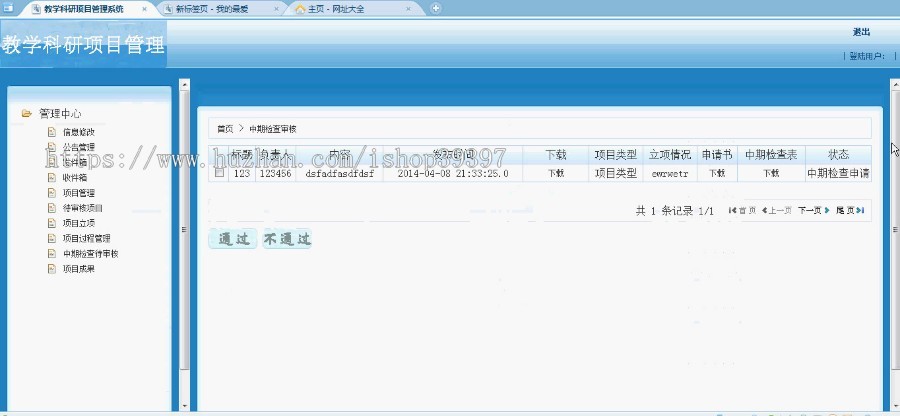The image size is (900, 416).
Task: Click the 教学科研项目管理 header title
Action: tap(83, 45)
